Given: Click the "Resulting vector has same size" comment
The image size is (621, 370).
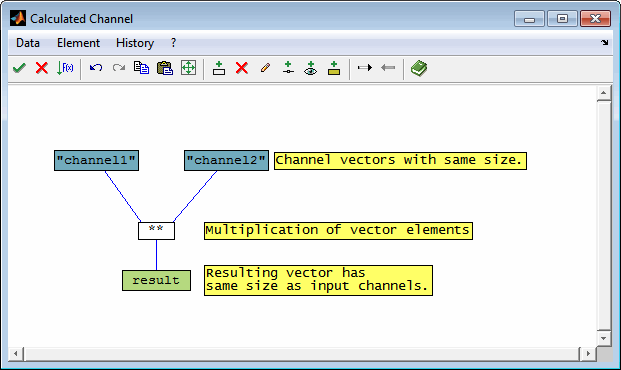Looking at the screenshot, I should (x=318, y=280).
